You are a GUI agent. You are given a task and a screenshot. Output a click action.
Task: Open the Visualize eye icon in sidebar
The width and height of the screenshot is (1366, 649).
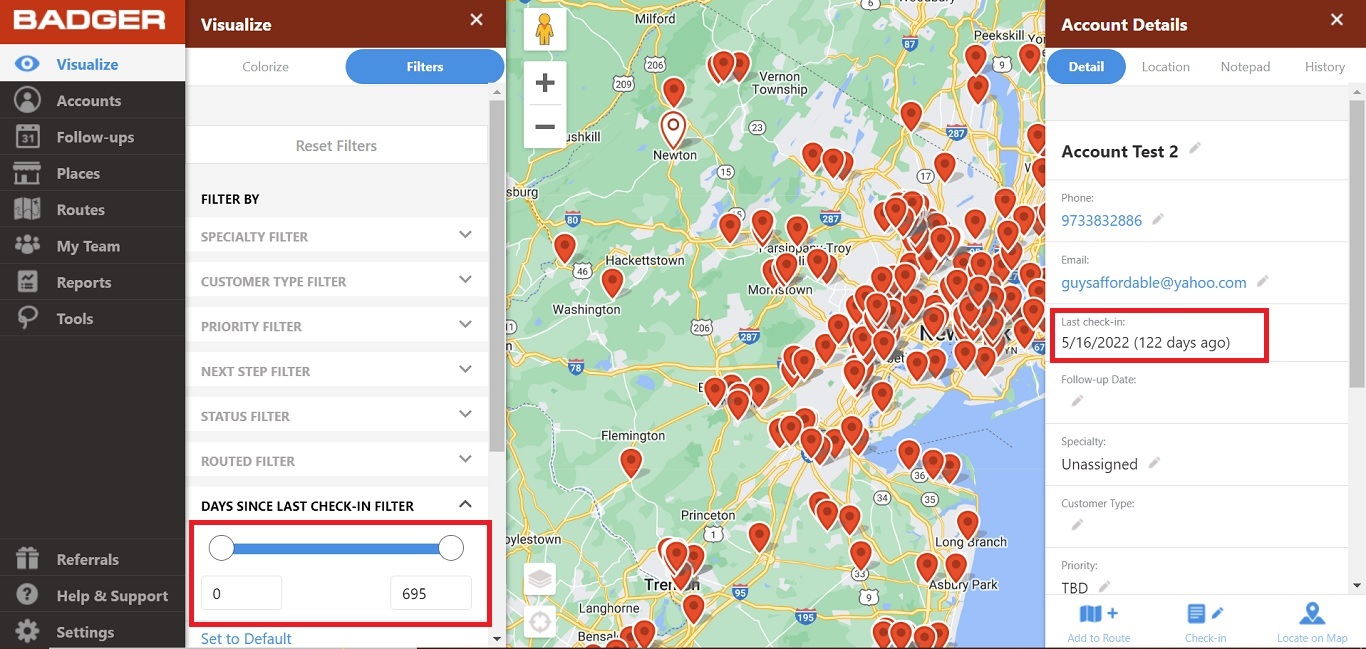coord(27,64)
